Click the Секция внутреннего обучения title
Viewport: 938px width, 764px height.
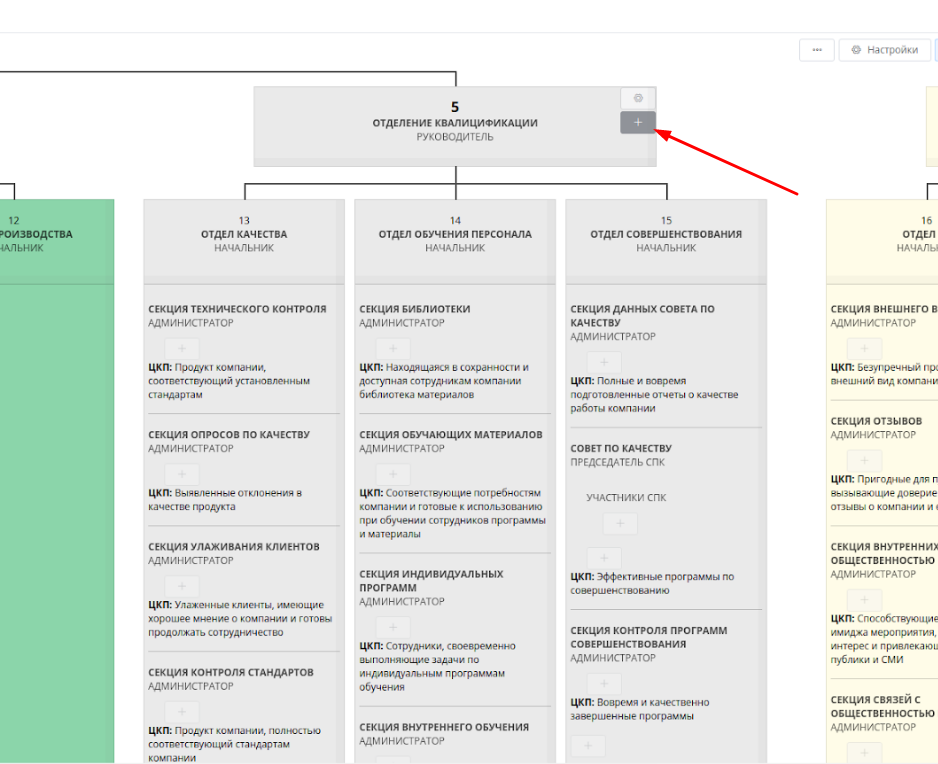point(444,727)
